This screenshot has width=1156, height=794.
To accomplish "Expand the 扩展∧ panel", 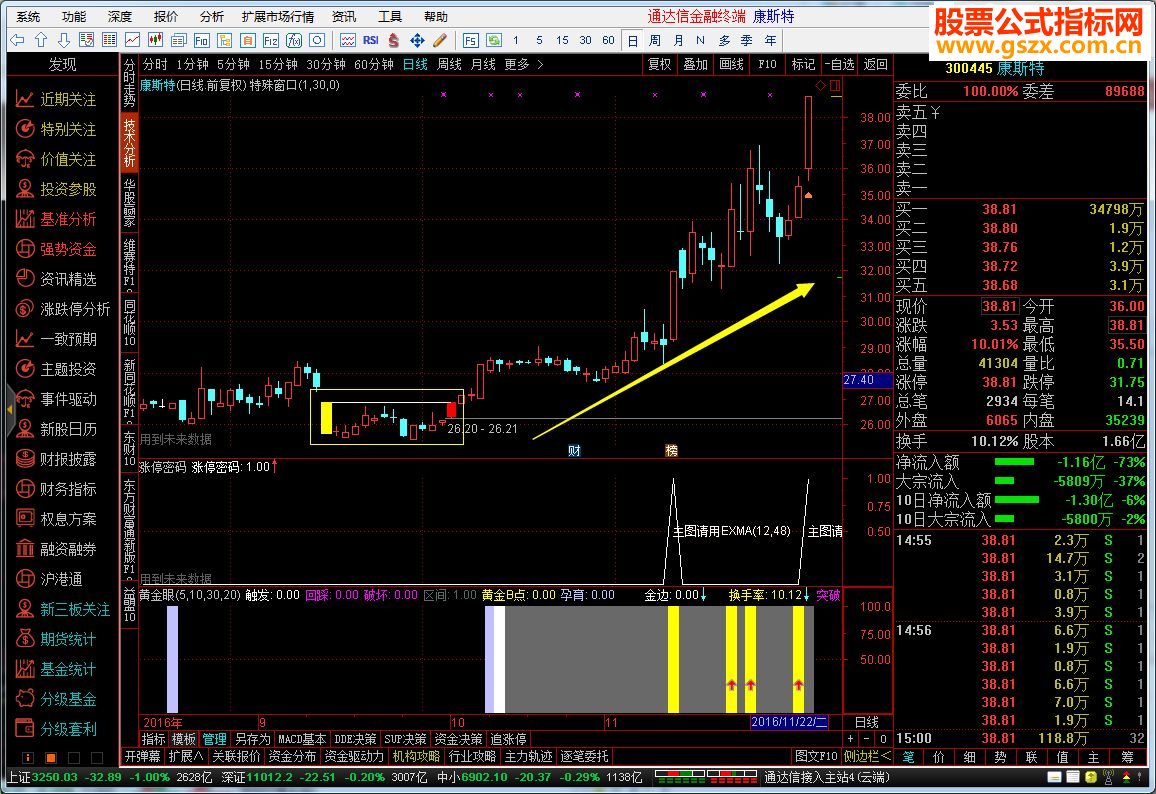I will coord(186,756).
